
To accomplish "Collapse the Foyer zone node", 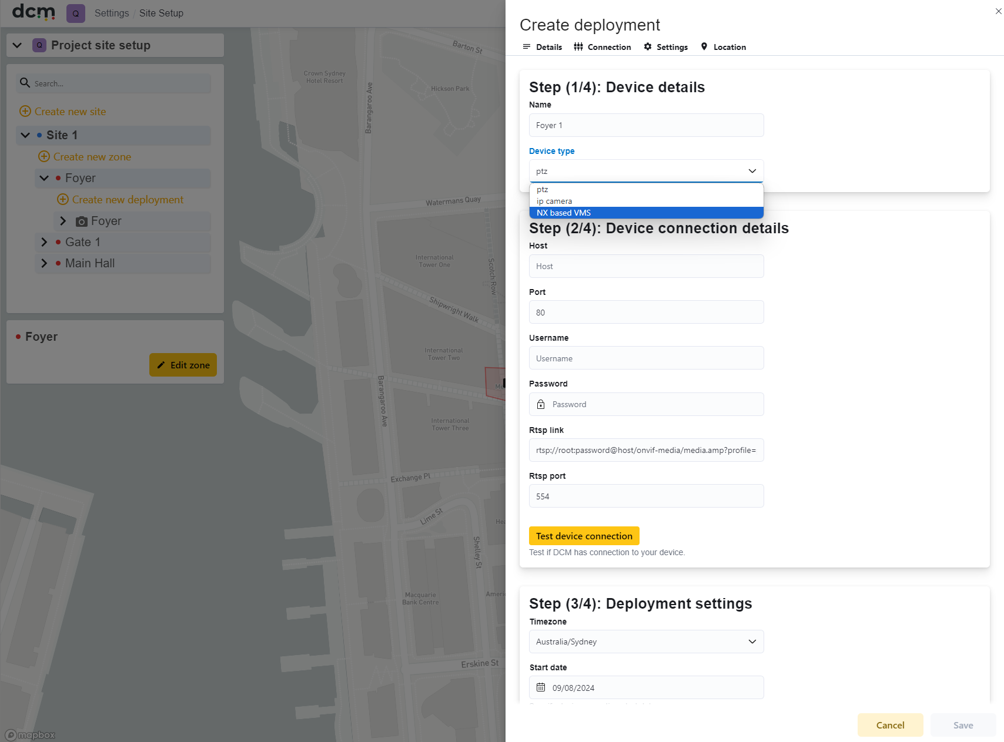I will click(44, 178).
